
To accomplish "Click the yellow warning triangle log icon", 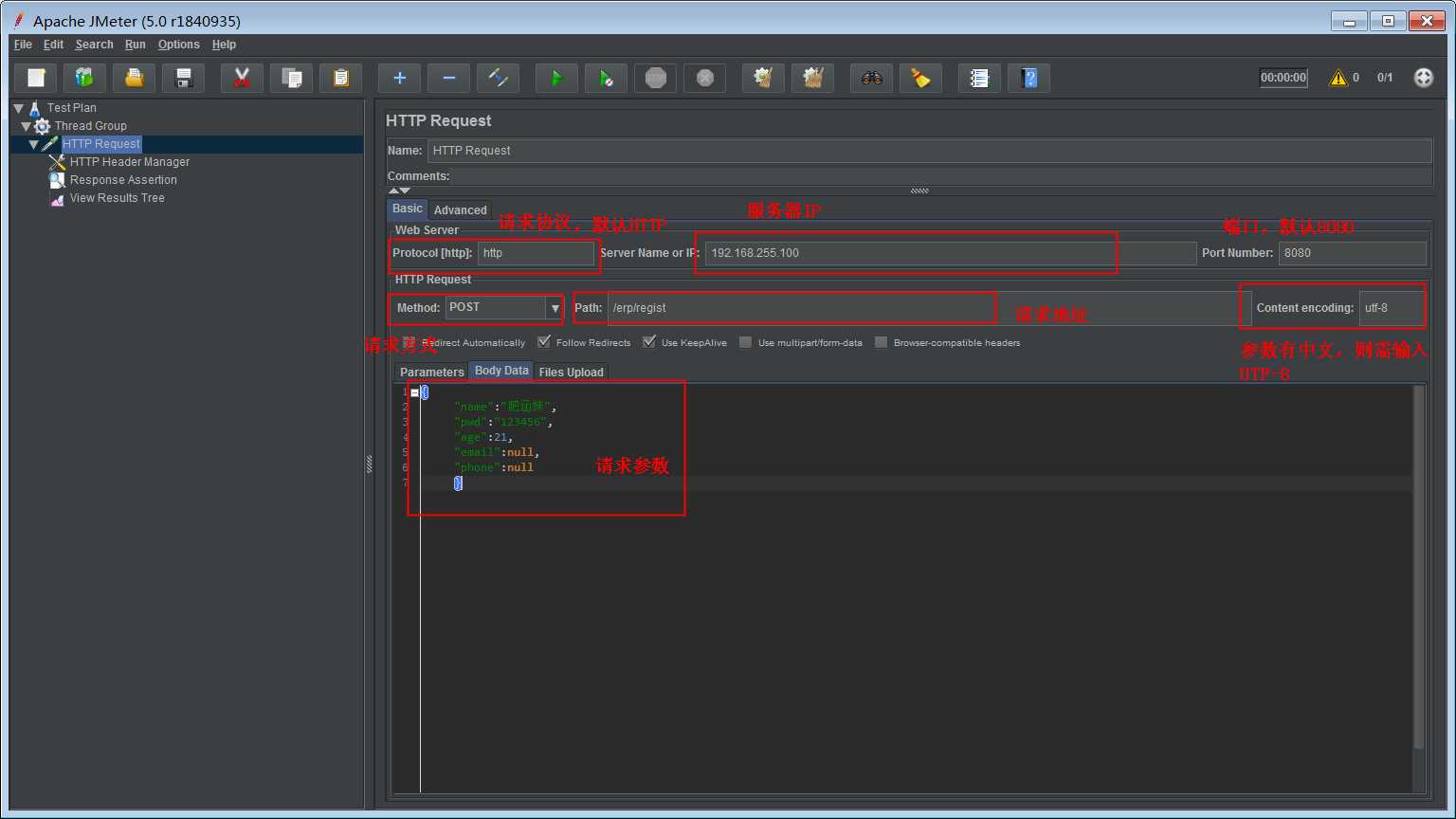I will click(1338, 78).
